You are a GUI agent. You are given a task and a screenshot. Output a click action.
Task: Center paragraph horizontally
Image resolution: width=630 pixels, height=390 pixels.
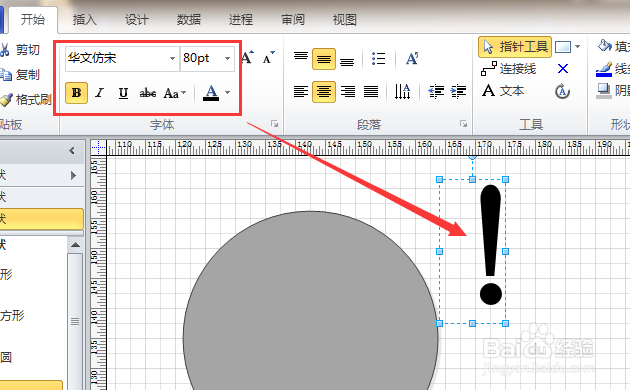(324, 92)
